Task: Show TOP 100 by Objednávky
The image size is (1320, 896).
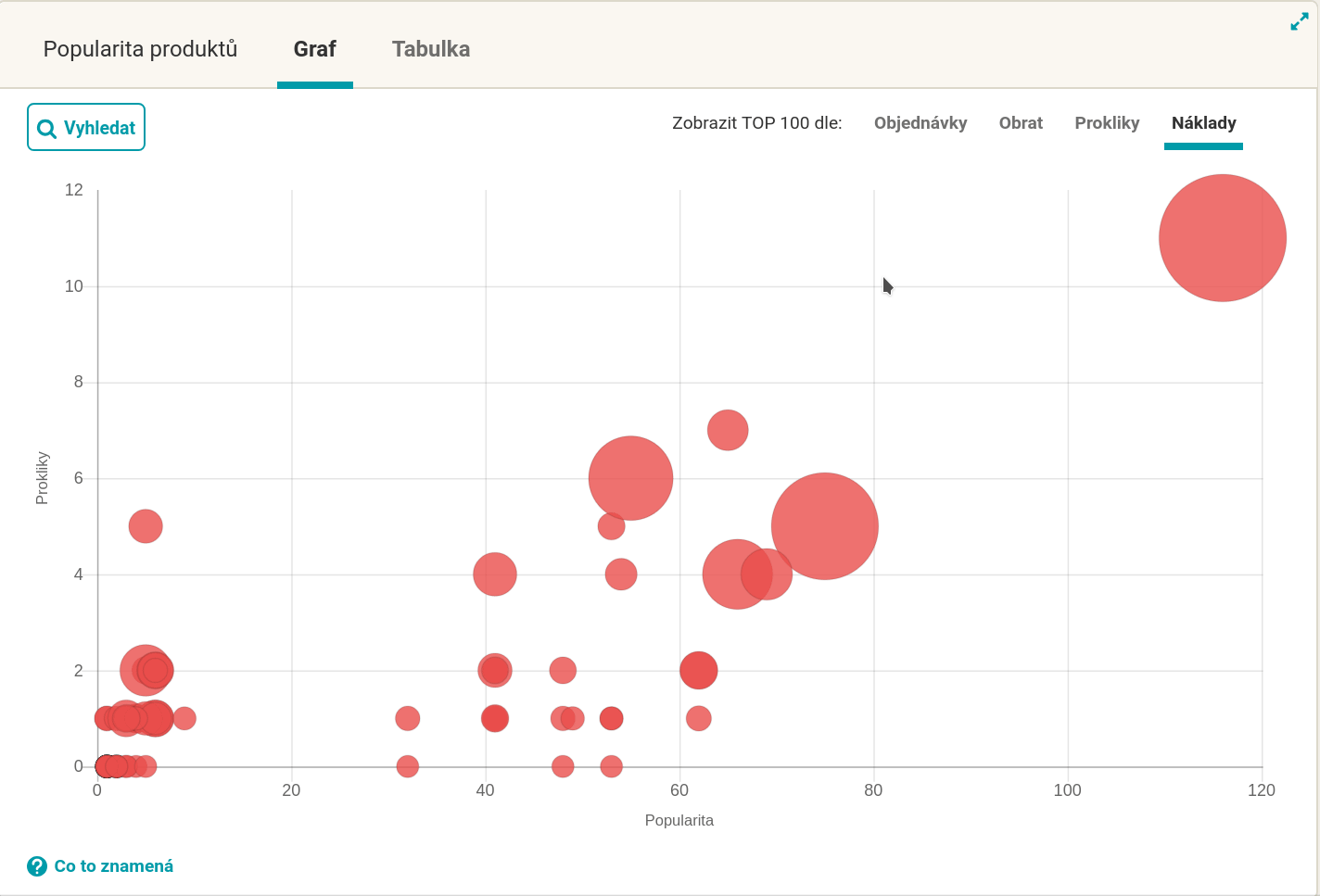Action: click(x=920, y=123)
